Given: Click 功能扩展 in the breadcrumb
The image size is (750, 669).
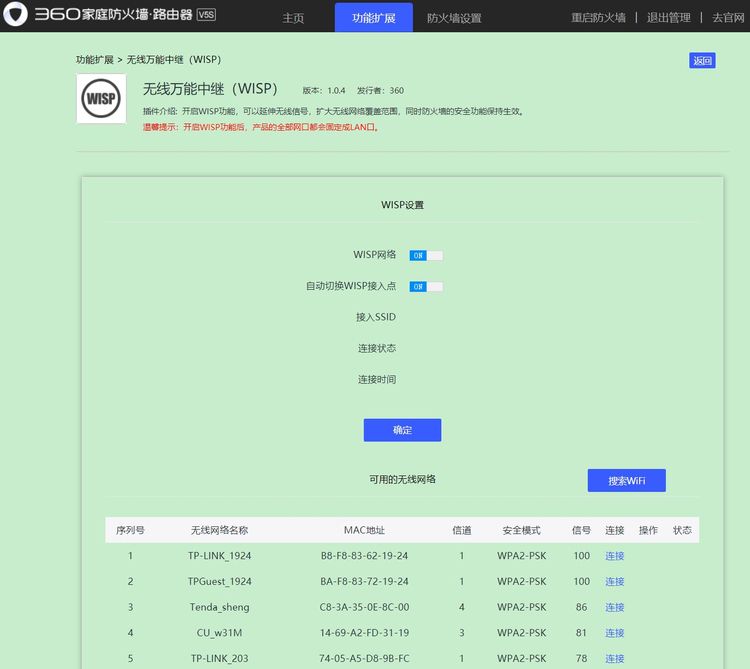Looking at the screenshot, I should pos(95,60).
